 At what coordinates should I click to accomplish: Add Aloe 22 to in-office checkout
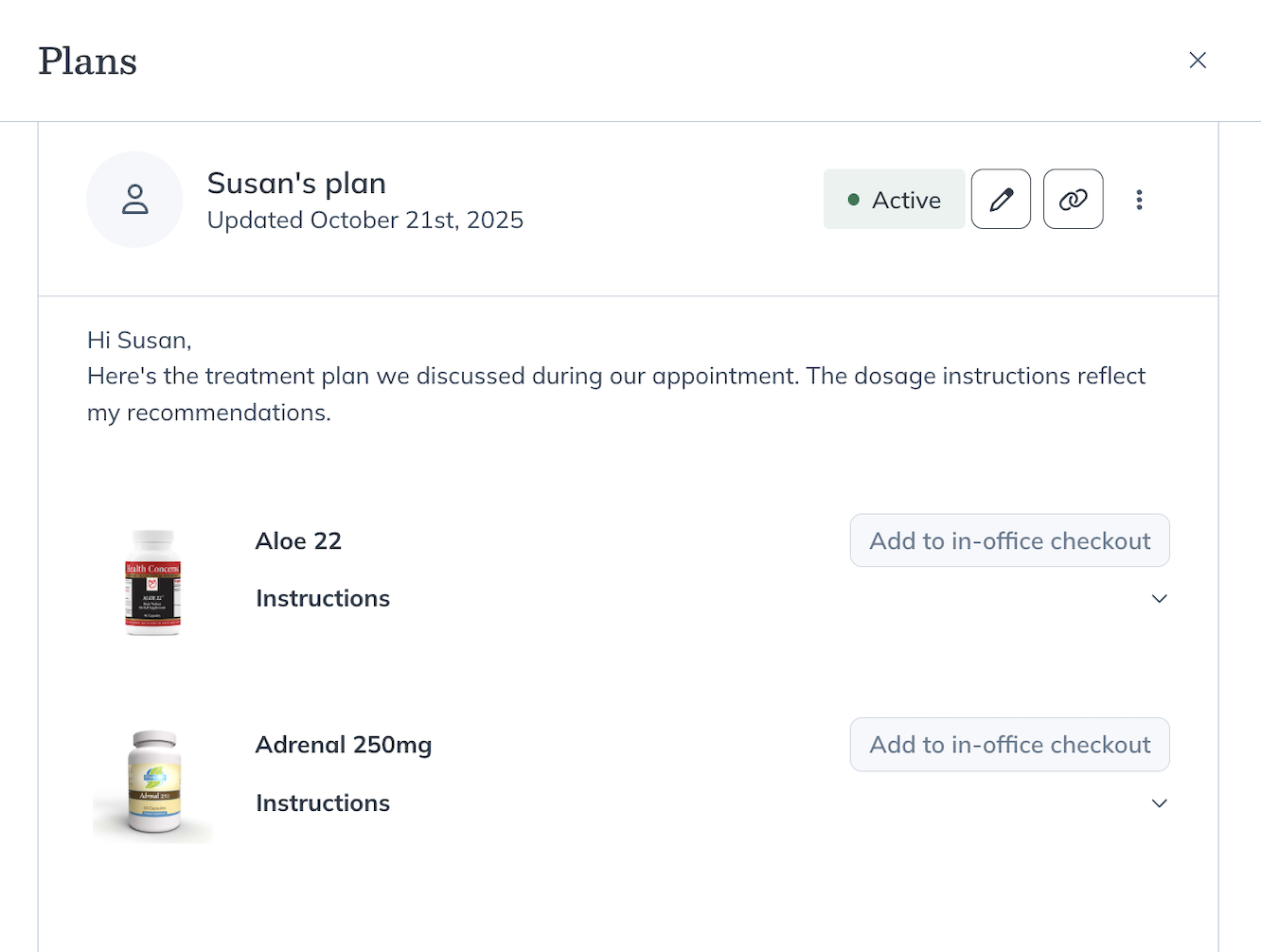[1009, 540]
